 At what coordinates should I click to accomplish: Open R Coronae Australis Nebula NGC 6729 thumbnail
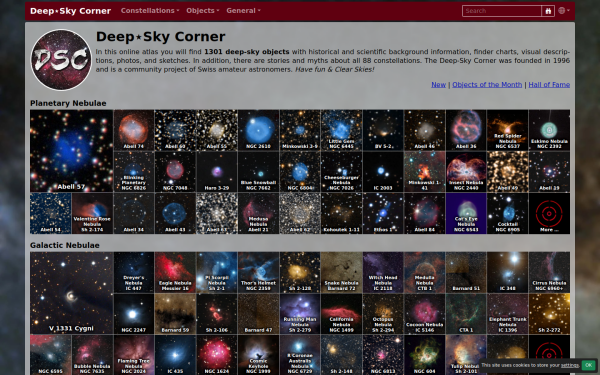(300, 355)
